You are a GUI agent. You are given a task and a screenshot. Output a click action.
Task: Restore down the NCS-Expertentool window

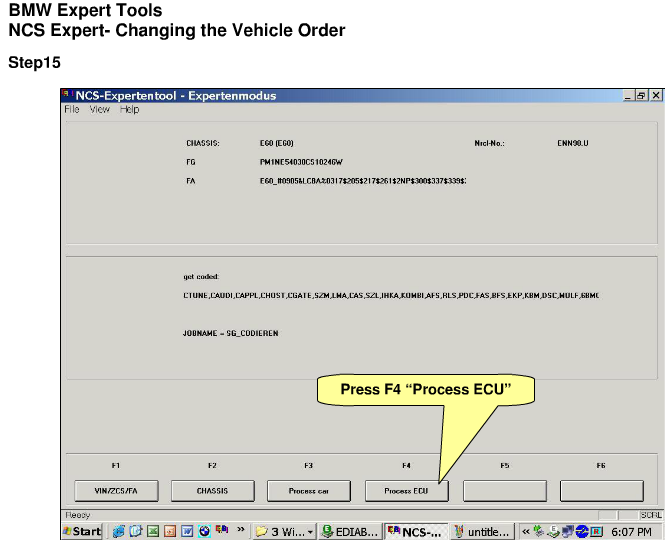(641, 95)
